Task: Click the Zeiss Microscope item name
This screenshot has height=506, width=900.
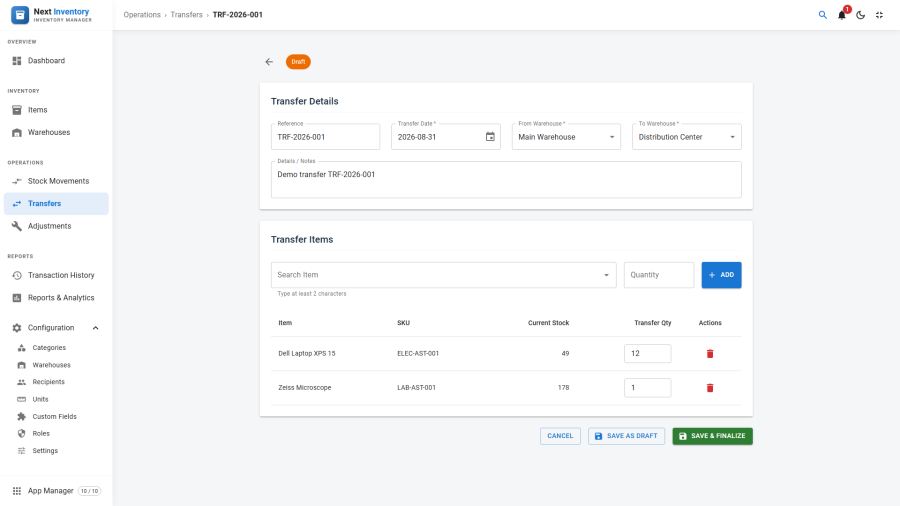Action: 305,388
